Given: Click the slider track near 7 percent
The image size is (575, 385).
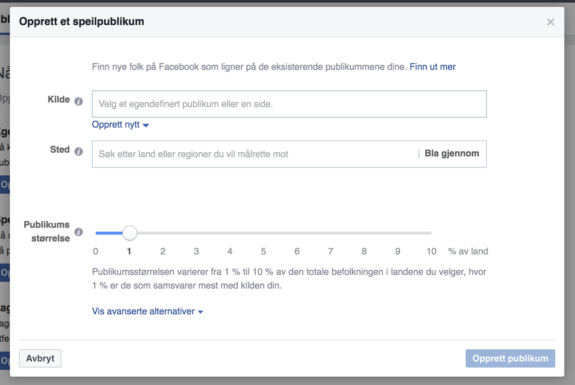Looking at the screenshot, I should 330,233.
